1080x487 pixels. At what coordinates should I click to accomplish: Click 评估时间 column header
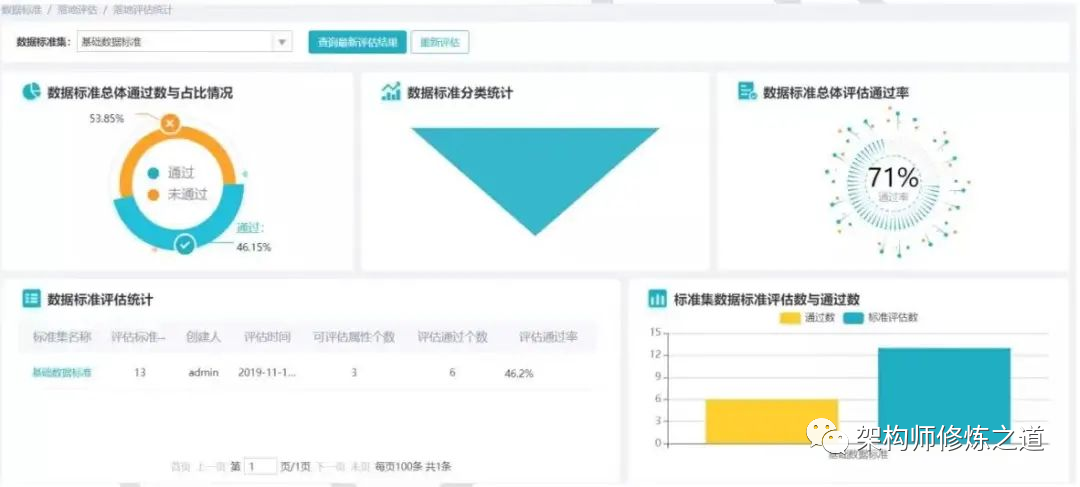[267, 337]
